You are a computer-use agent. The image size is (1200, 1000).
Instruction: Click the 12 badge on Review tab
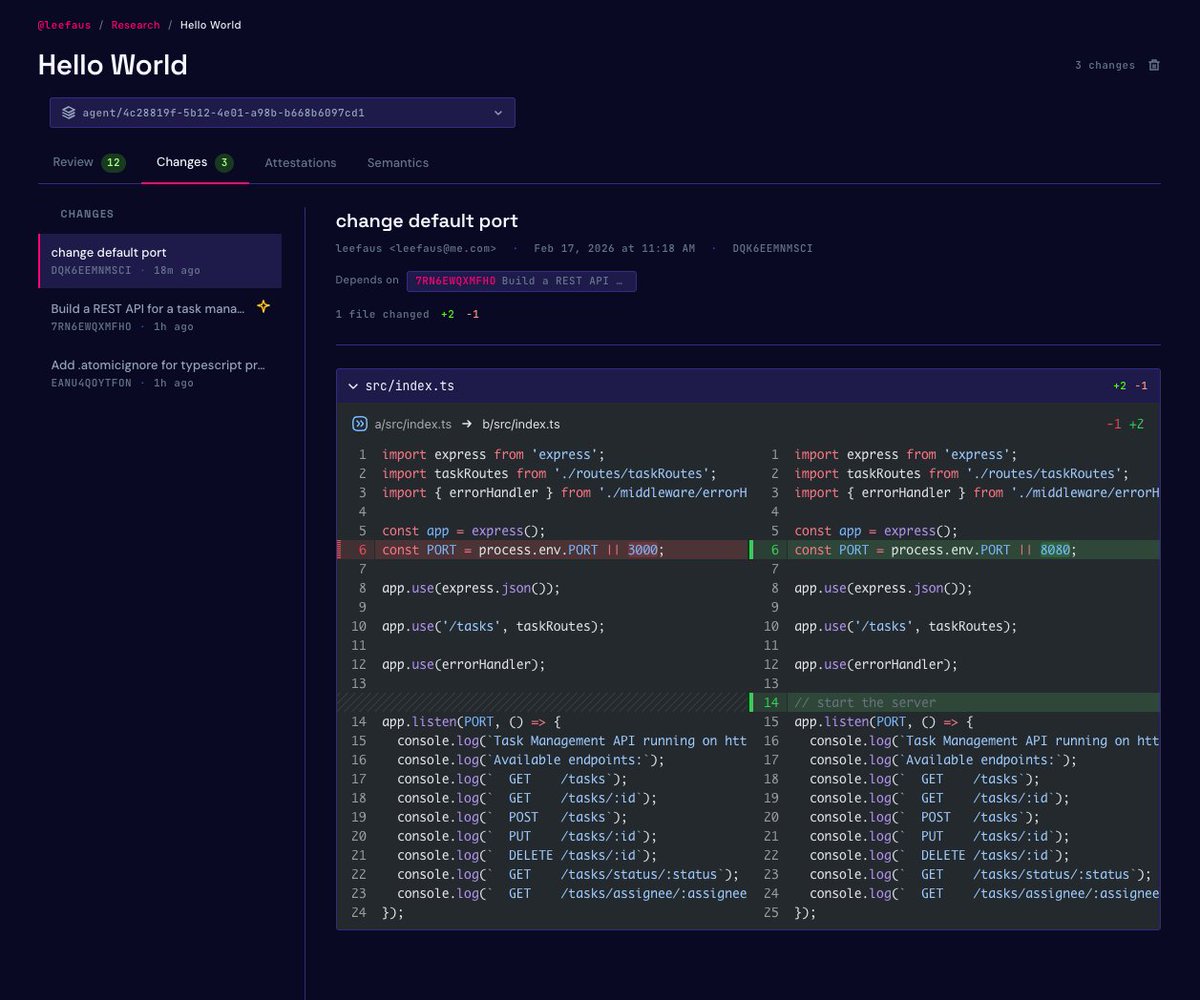click(113, 162)
